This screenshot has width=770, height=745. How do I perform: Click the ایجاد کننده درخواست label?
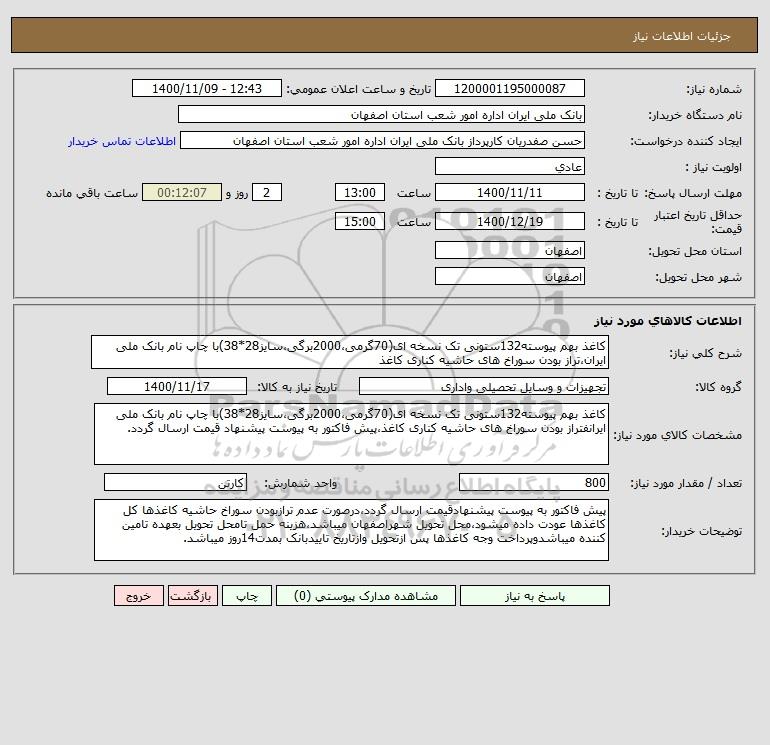[686, 141]
